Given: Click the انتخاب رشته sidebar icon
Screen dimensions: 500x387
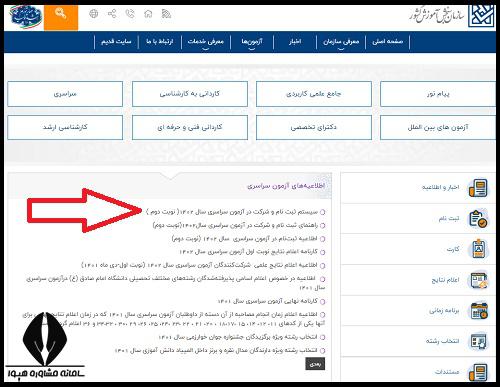Looking at the screenshot, I should [x=478, y=341].
